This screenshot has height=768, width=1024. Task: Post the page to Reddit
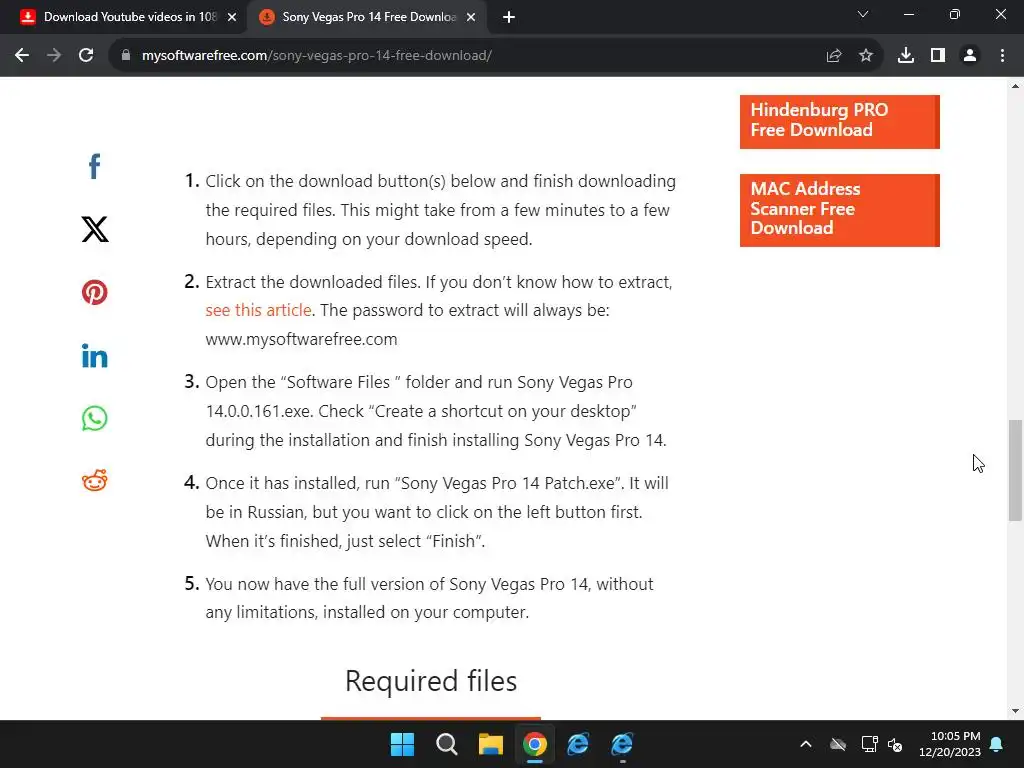[x=95, y=481]
